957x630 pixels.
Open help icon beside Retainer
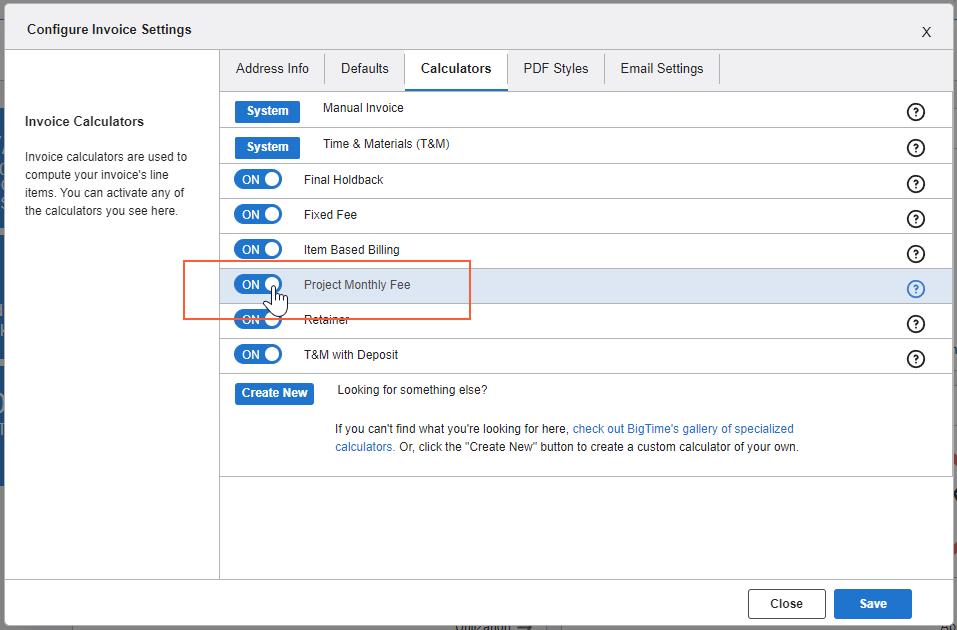click(915, 324)
